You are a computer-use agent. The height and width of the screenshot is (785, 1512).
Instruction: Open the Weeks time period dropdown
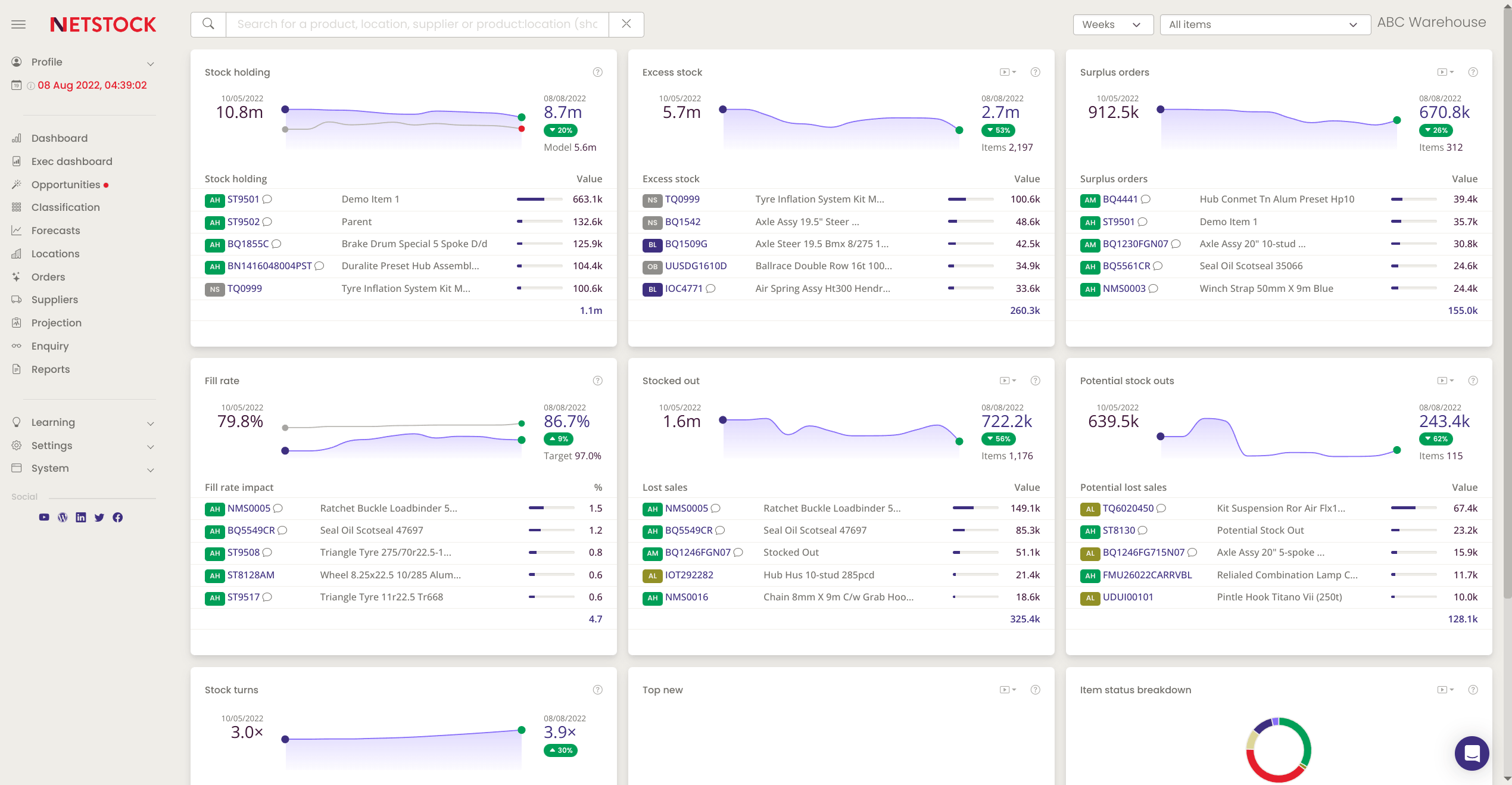click(x=1112, y=24)
